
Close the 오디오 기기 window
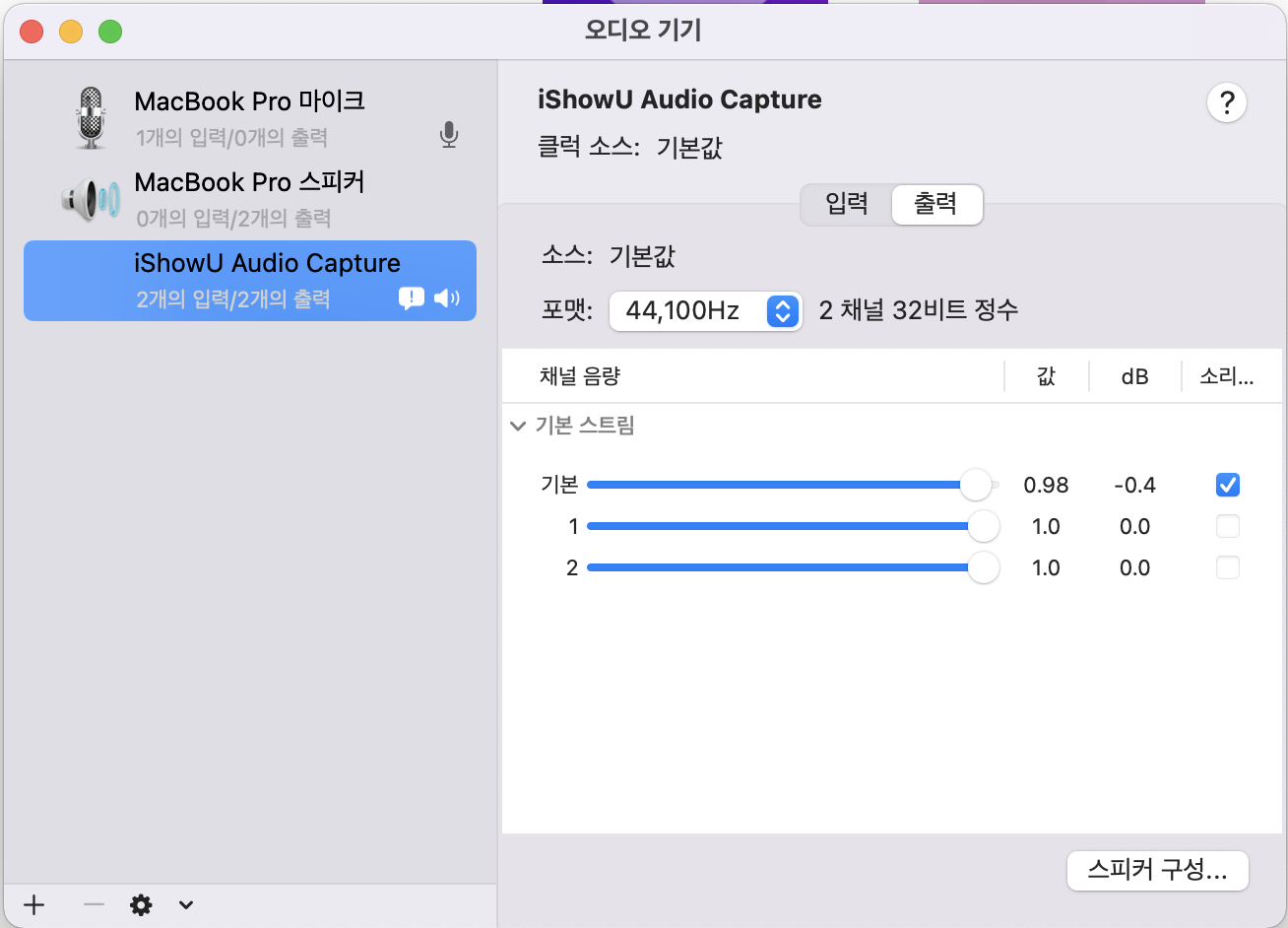(x=32, y=32)
